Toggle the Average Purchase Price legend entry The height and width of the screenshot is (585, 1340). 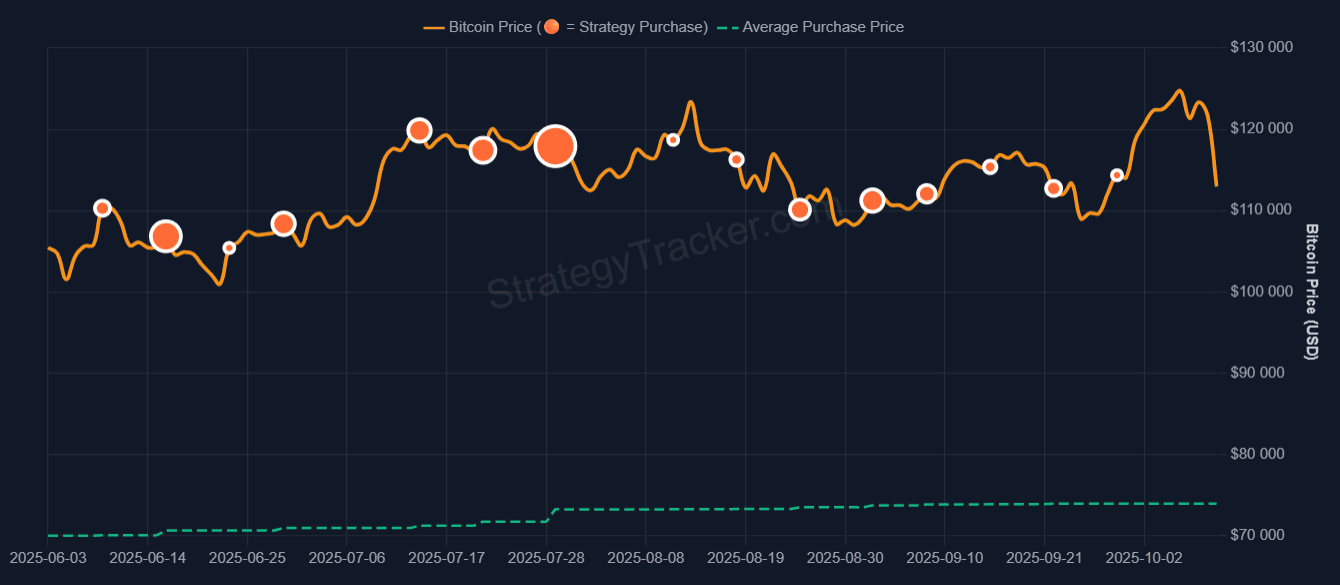(x=822, y=27)
